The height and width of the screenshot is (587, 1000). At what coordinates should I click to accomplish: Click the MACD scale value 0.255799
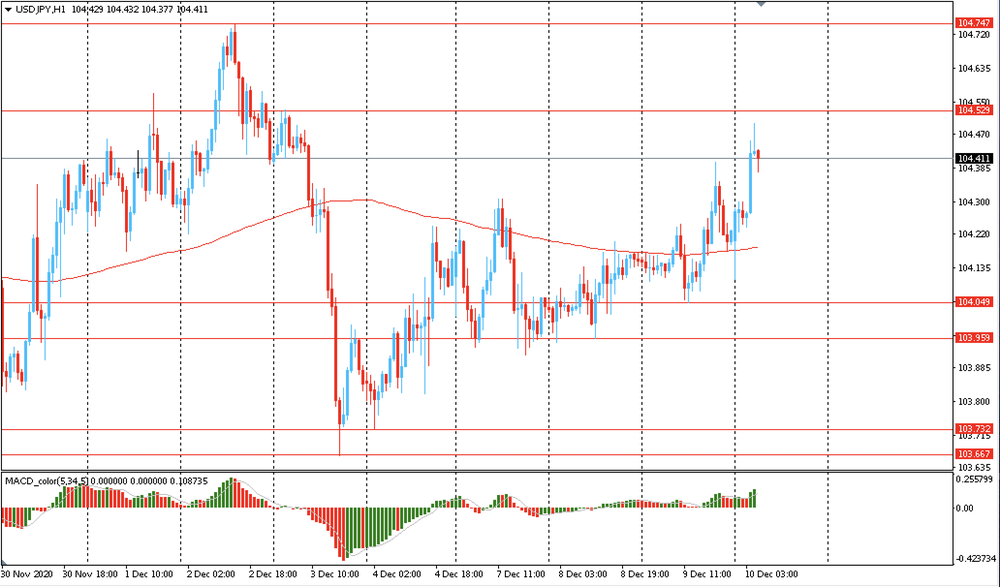(x=974, y=479)
